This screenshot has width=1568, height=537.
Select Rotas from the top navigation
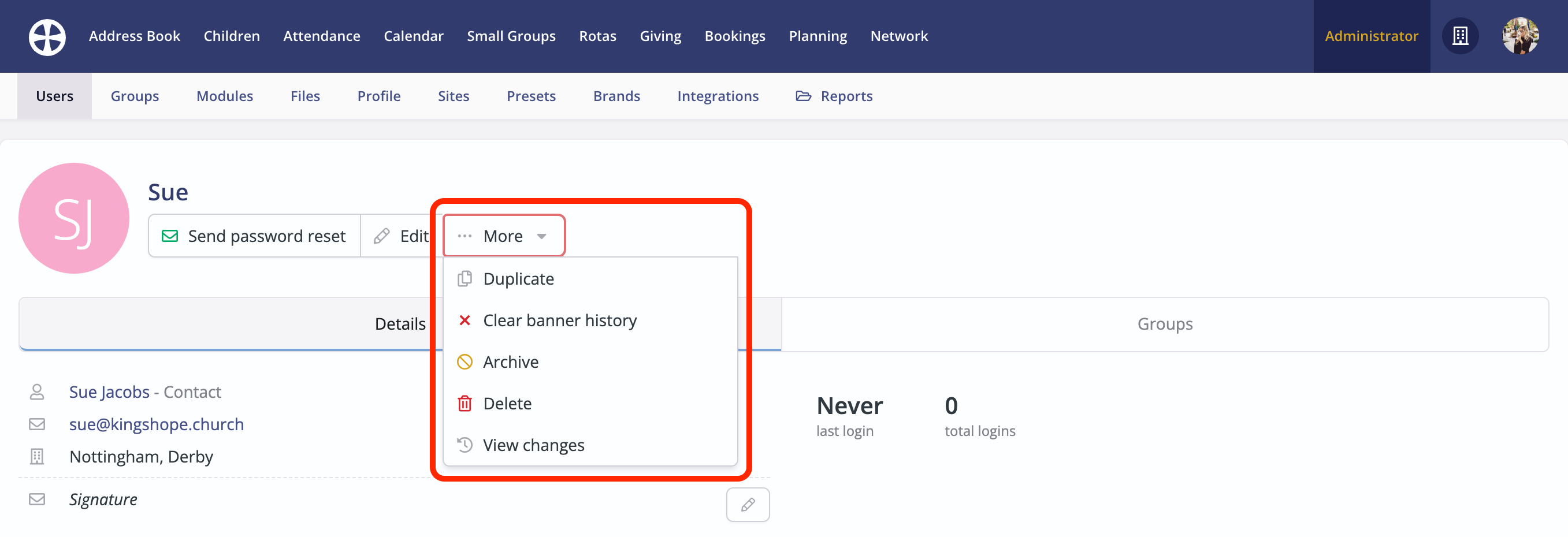click(598, 36)
